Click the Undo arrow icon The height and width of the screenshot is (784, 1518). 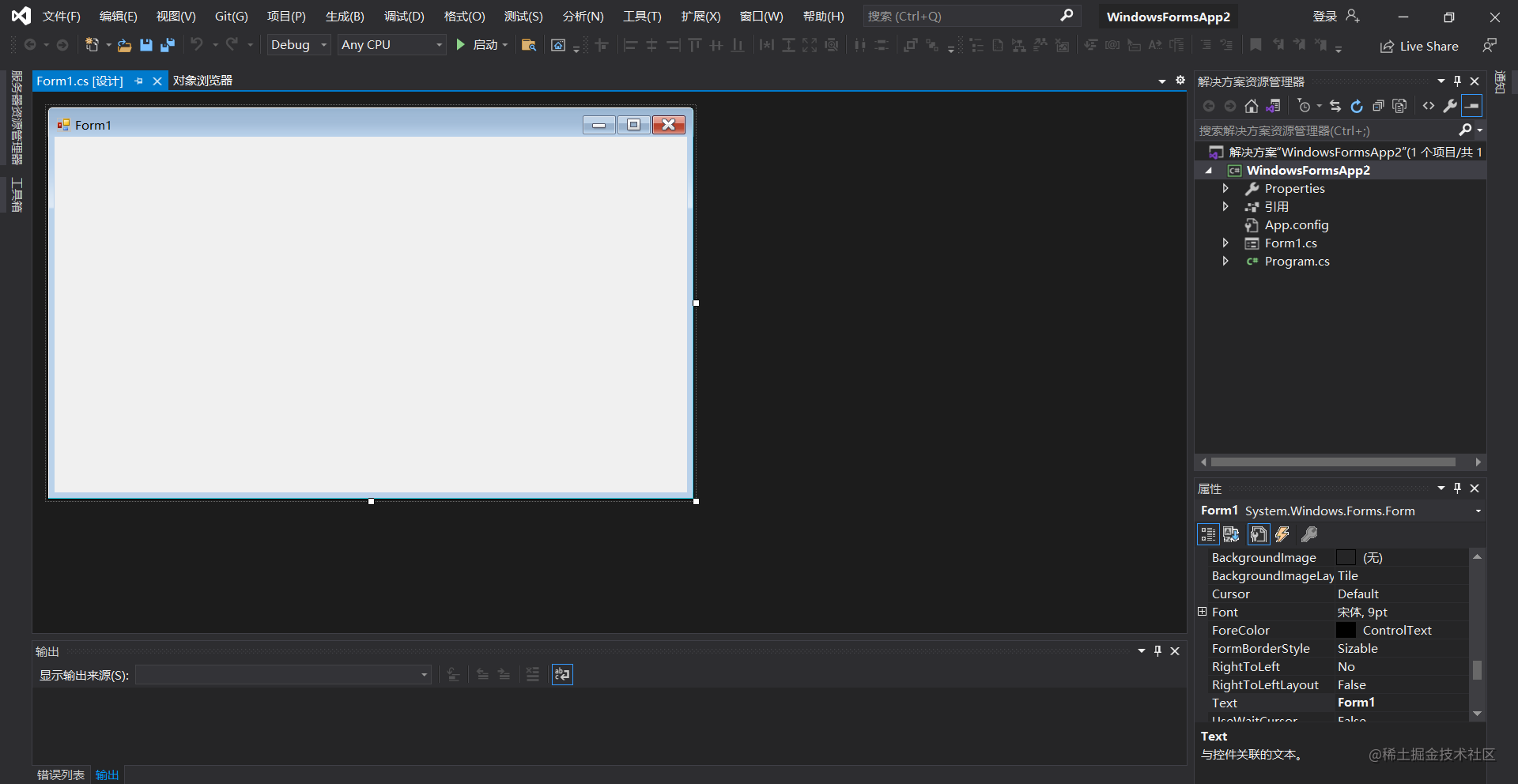197,44
